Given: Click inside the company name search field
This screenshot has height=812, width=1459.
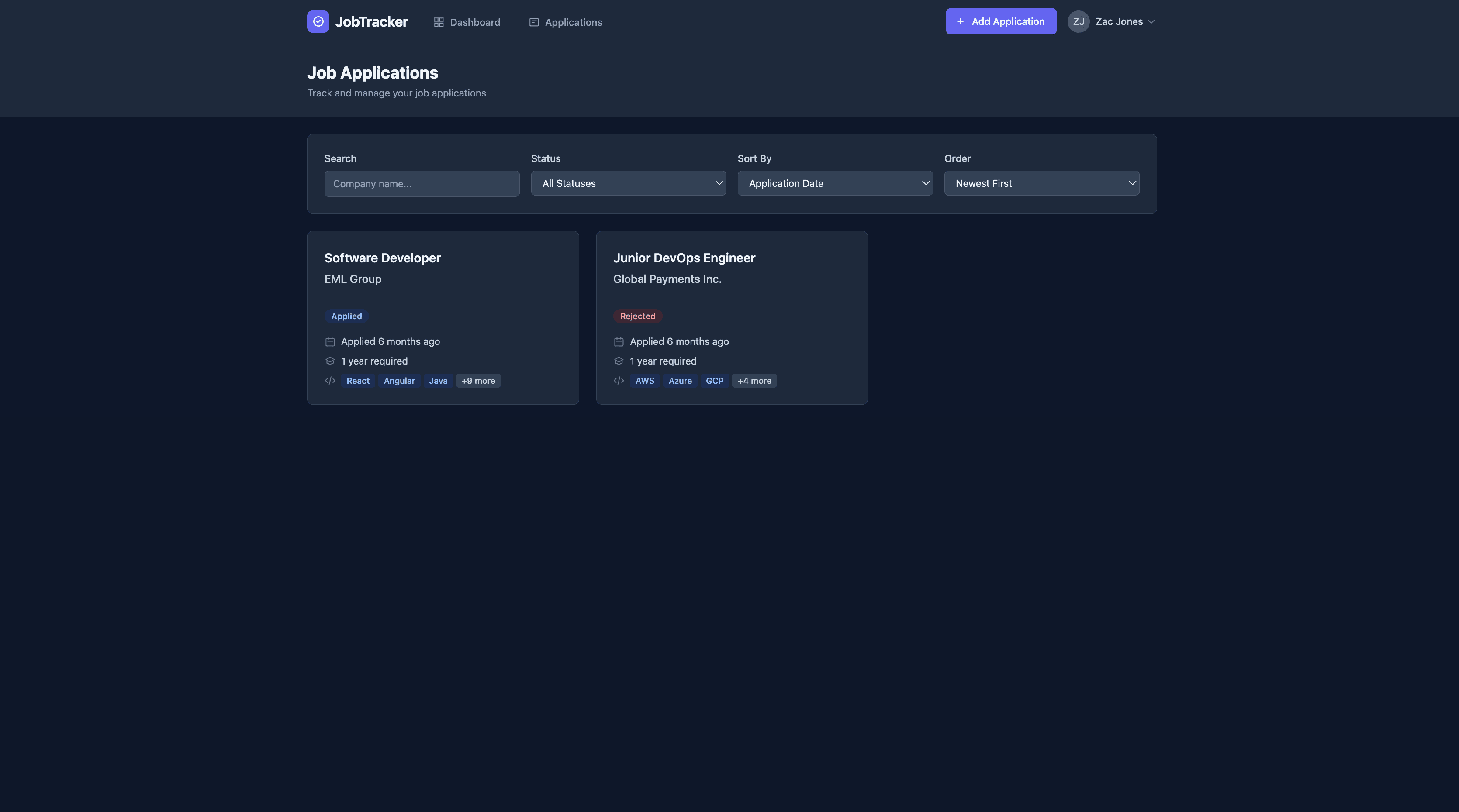Looking at the screenshot, I should (x=422, y=183).
